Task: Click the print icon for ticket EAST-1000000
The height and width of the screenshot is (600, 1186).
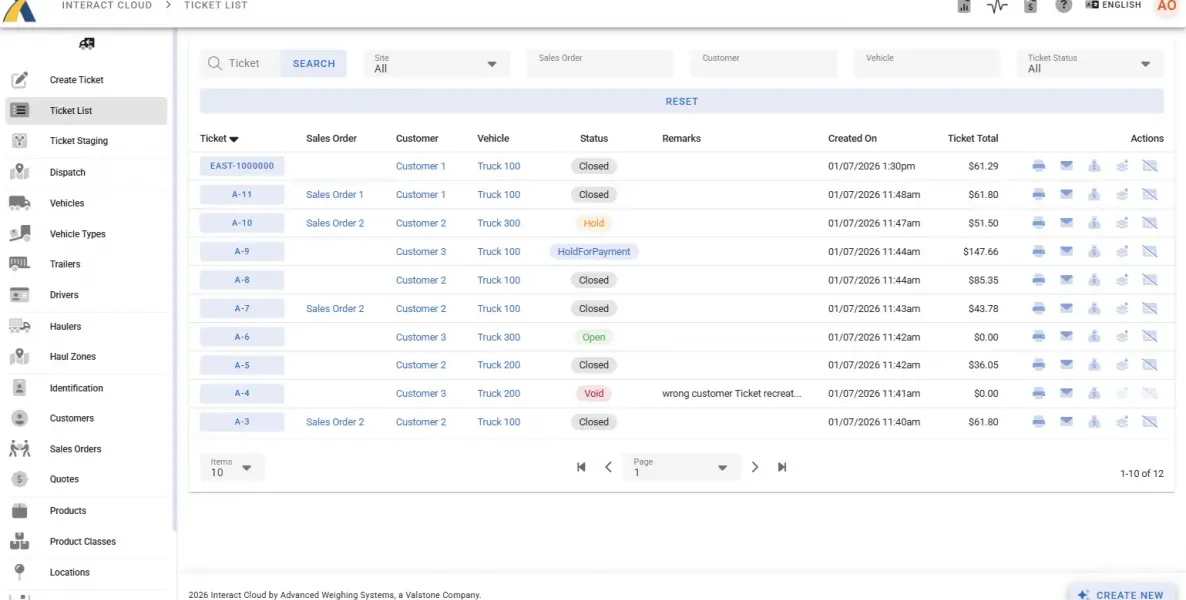Action: [1038, 166]
